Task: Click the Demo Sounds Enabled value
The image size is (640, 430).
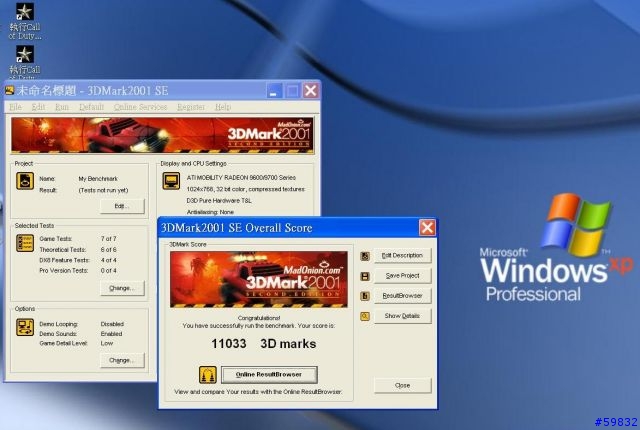Action: coord(111,334)
